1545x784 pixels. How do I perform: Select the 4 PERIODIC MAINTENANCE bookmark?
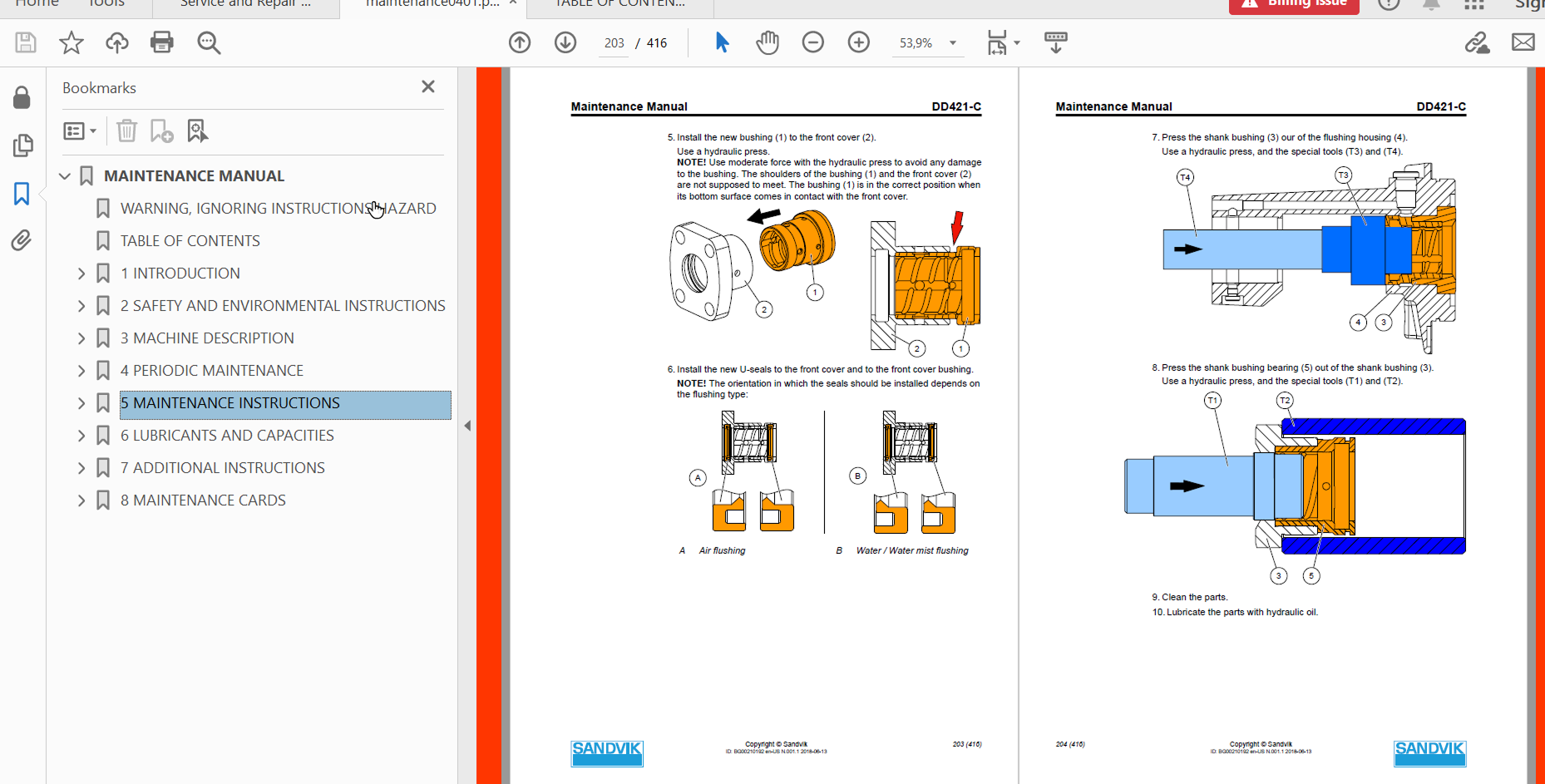(211, 371)
